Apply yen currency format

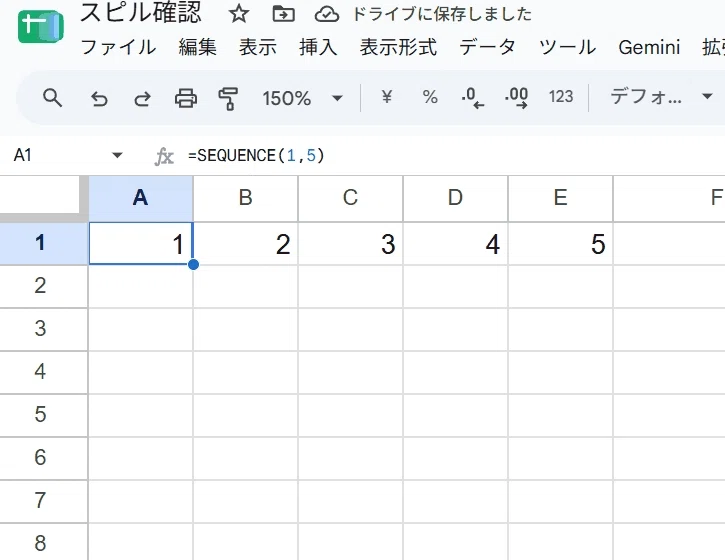tap(387, 97)
